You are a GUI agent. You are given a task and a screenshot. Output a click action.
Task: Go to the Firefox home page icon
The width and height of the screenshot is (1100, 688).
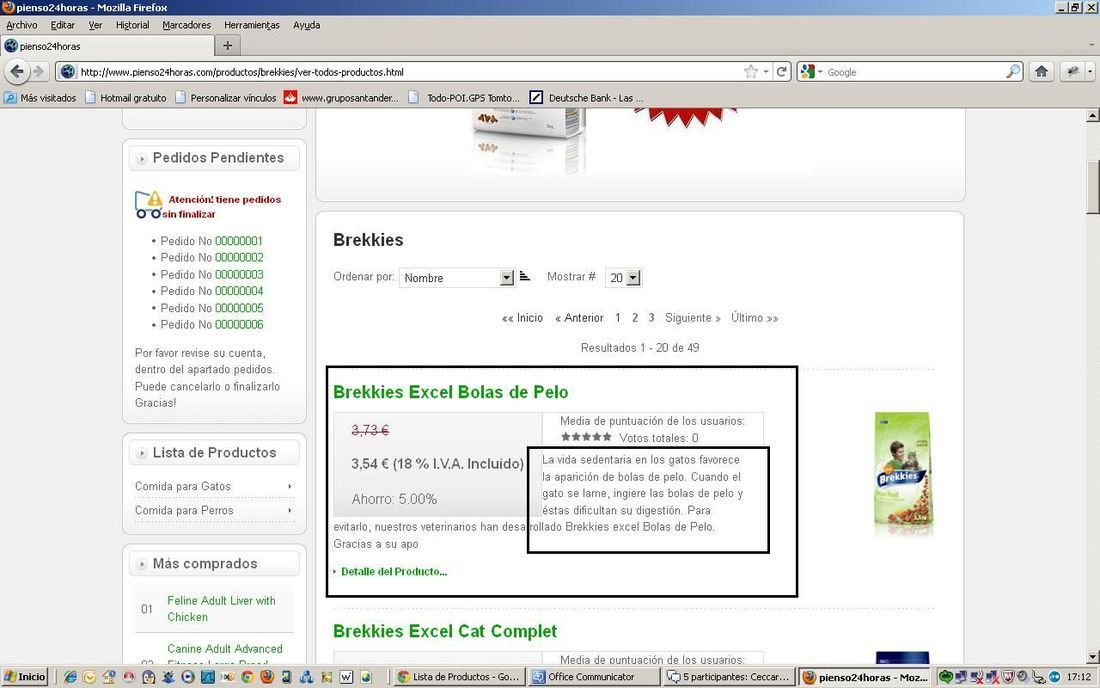point(1042,72)
